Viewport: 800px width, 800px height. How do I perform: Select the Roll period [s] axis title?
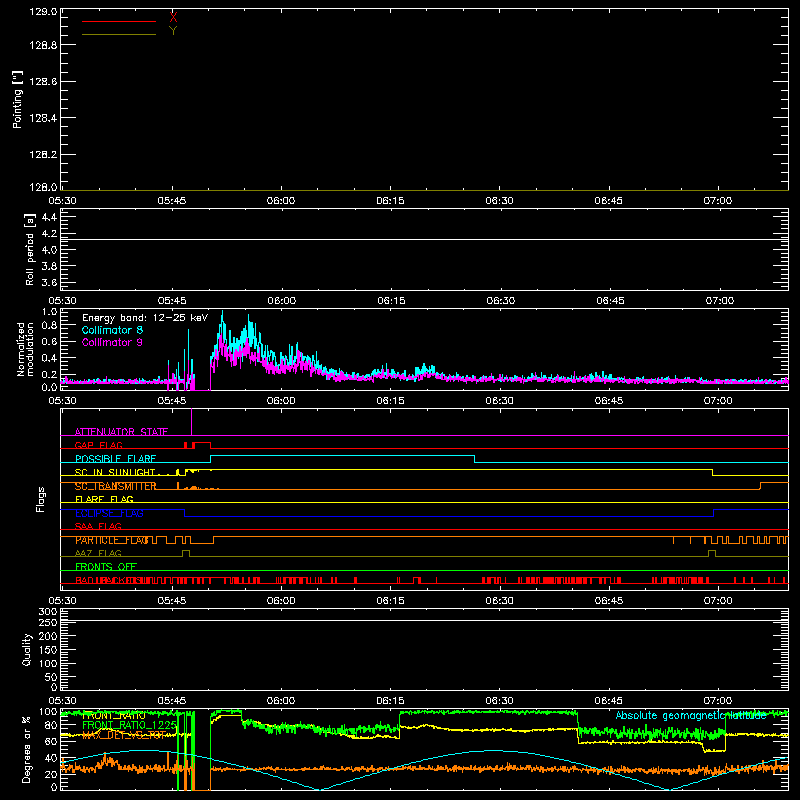[x=30, y=249]
